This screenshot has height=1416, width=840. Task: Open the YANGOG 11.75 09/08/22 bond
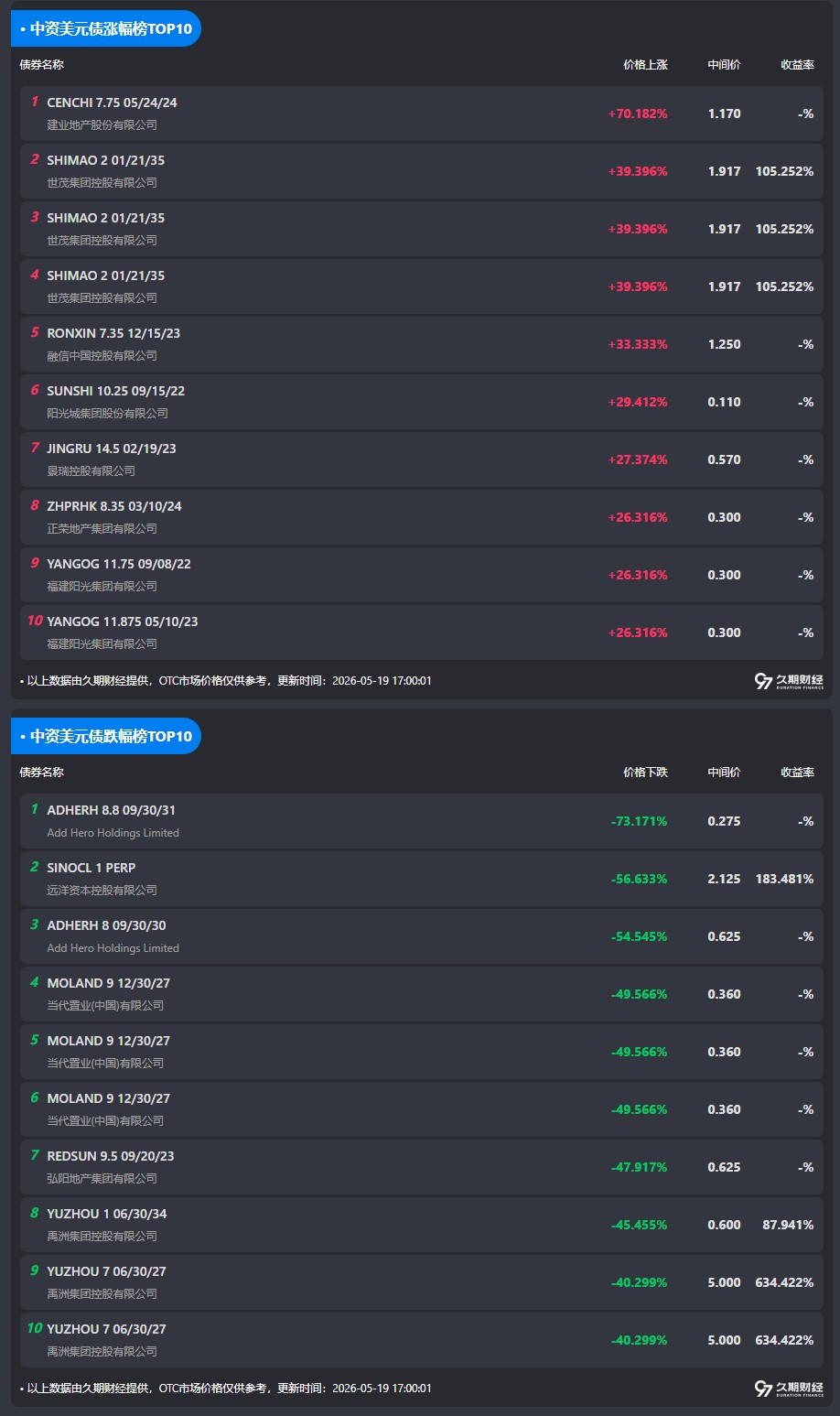point(422,575)
